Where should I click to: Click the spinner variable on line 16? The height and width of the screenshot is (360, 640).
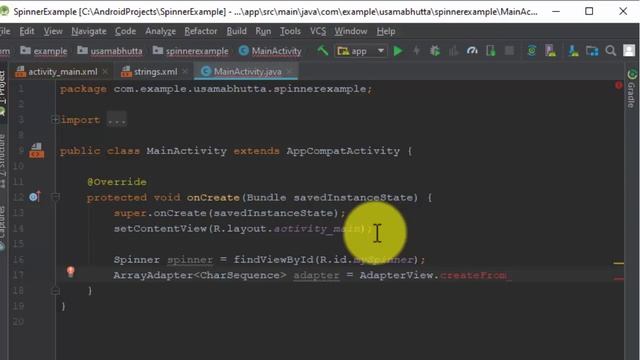[190, 260]
